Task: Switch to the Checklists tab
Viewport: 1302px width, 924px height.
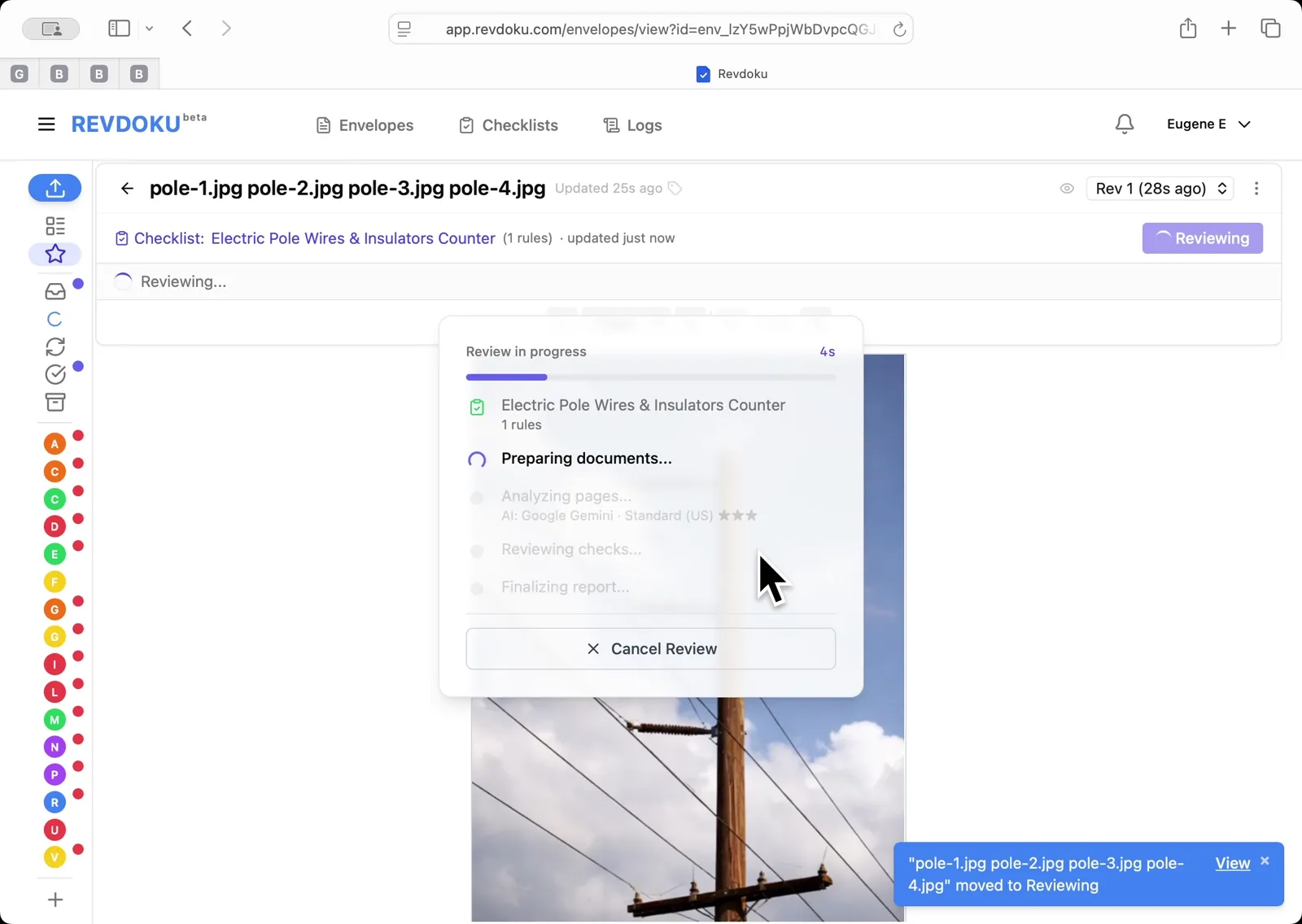Action: point(508,124)
